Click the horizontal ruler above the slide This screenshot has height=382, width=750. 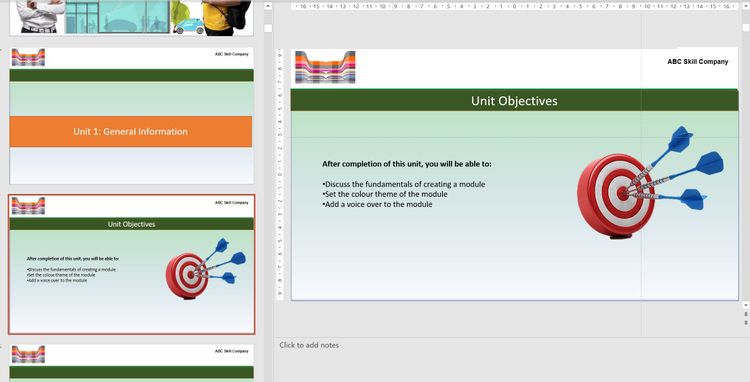514,6
